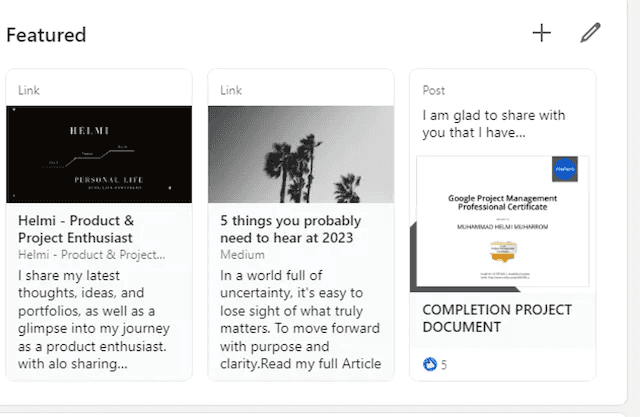The height and width of the screenshot is (417, 640).
Task: Click reaction count '5' on the post
Action: (444, 365)
